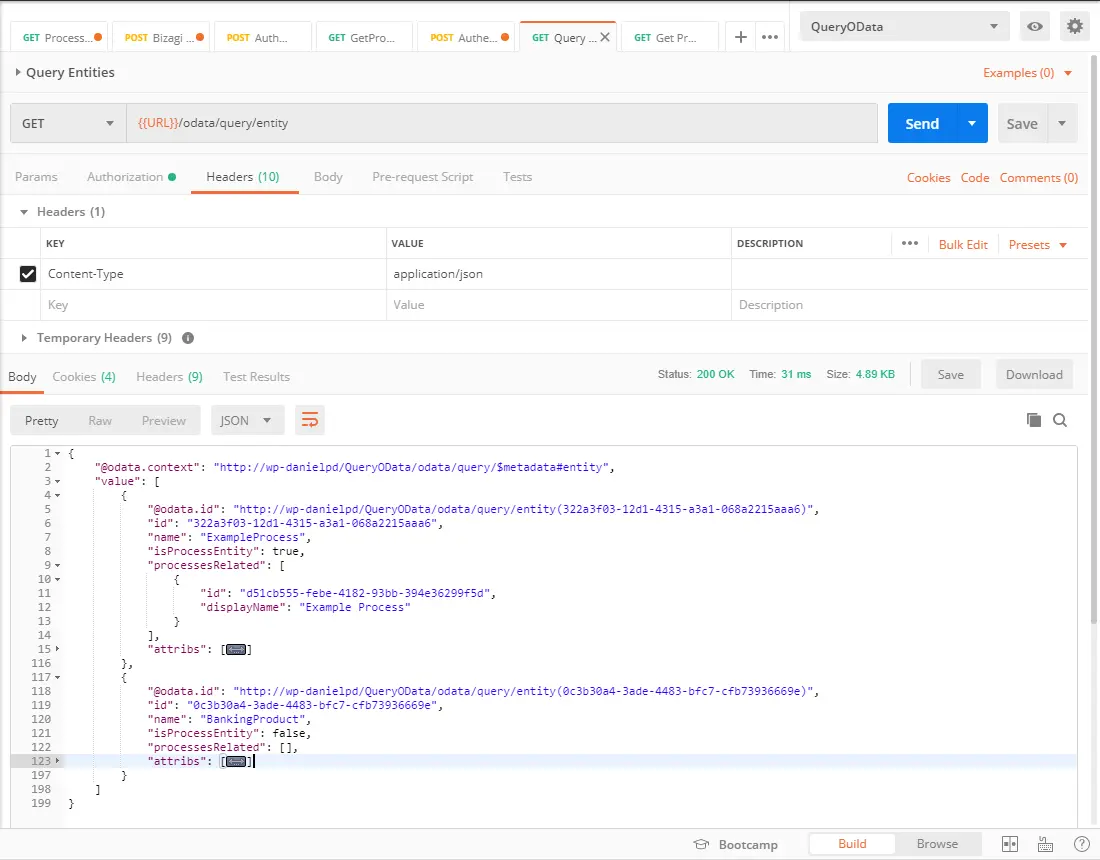Screen dimensions: 1100x860
Task: Open the Code snippet link
Action: (974, 177)
